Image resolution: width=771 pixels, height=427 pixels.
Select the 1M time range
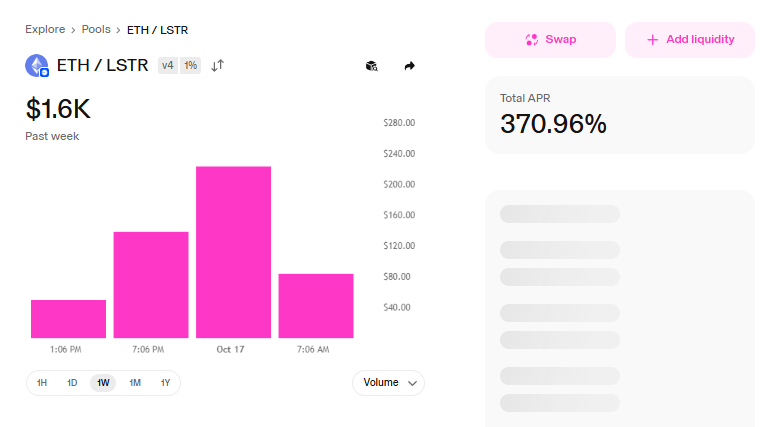coord(135,383)
